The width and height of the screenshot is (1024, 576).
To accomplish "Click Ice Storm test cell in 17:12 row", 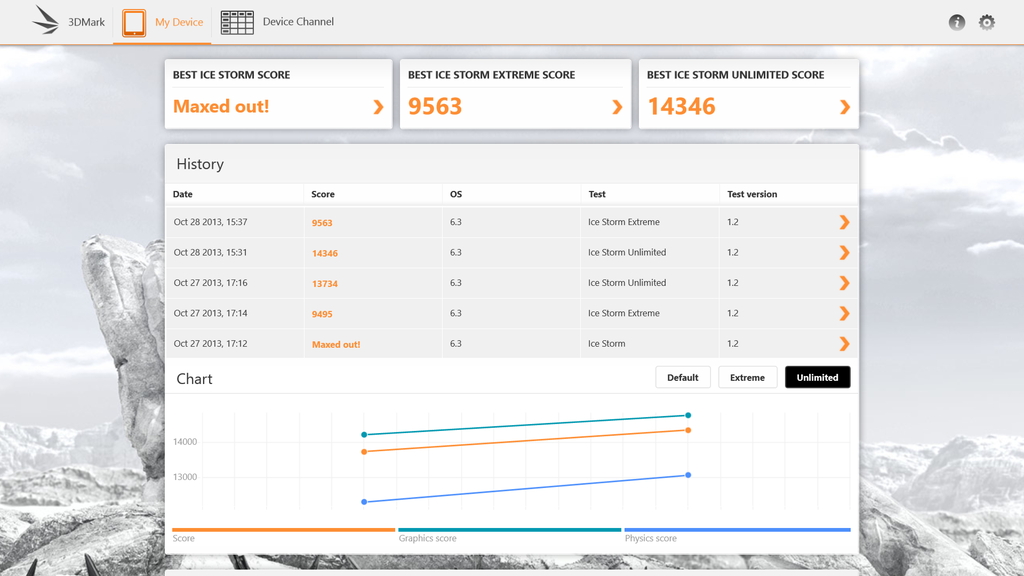I will click(x=607, y=344).
